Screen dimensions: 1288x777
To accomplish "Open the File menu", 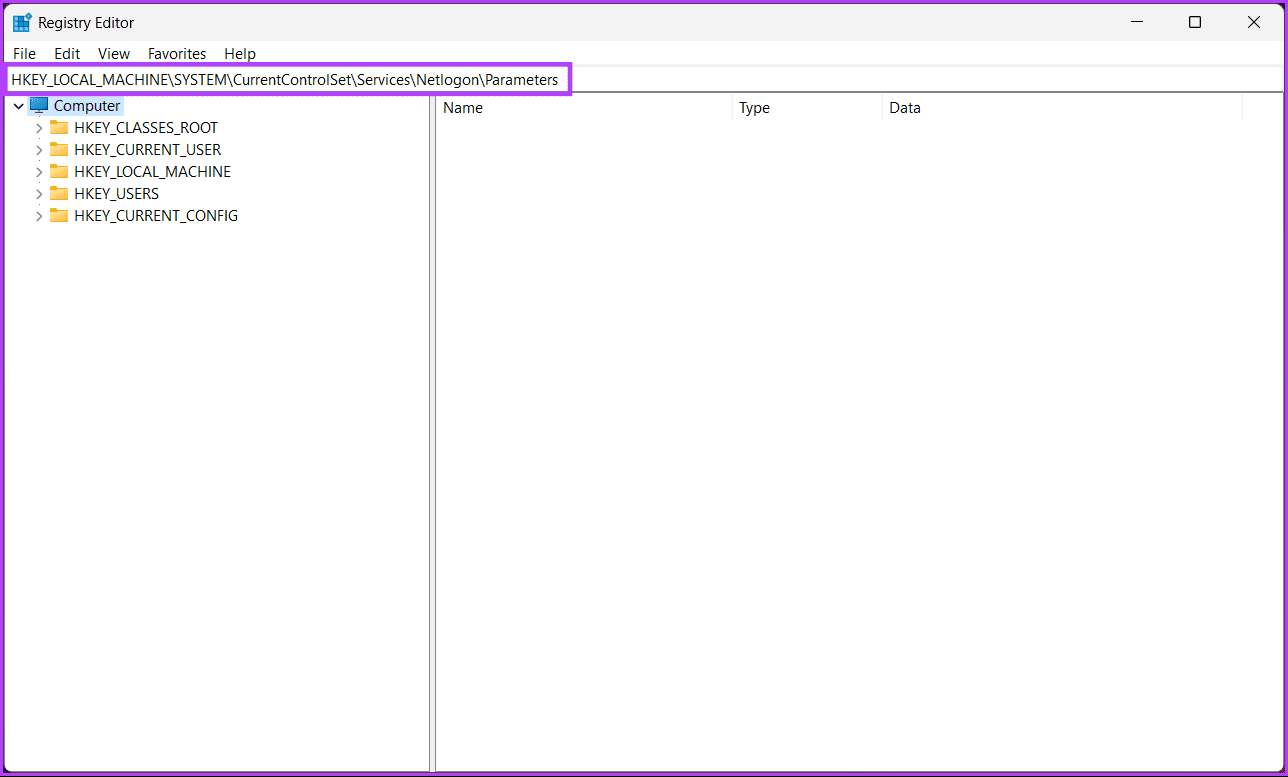I will click(x=24, y=54).
